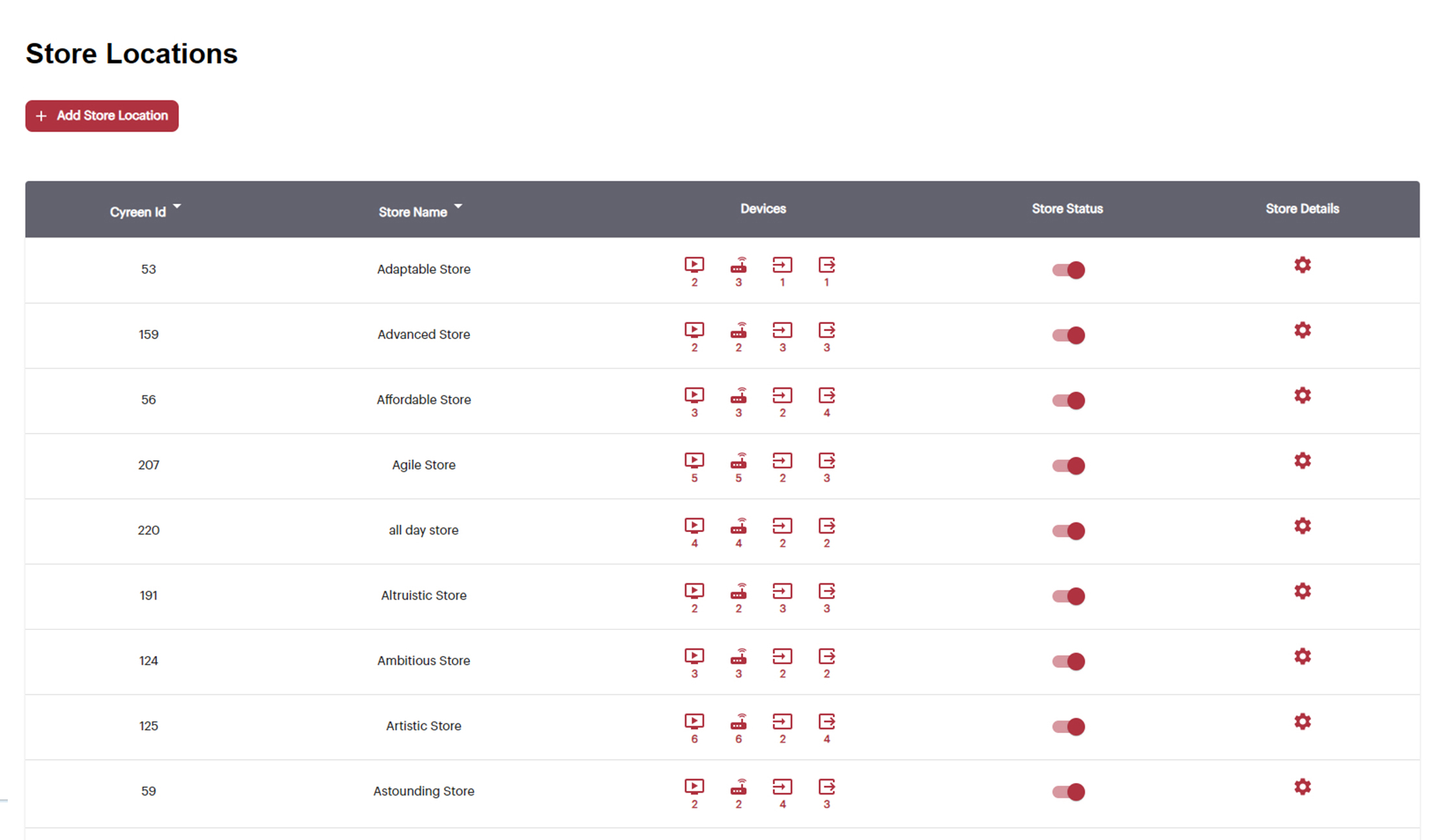Switch off Artistic Store status

(1068, 727)
